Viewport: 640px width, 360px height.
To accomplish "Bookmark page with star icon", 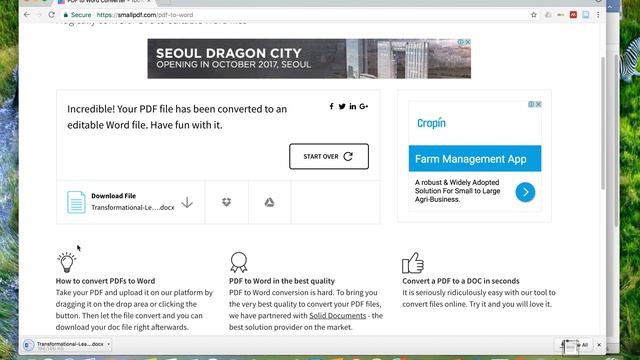I will point(533,15).
